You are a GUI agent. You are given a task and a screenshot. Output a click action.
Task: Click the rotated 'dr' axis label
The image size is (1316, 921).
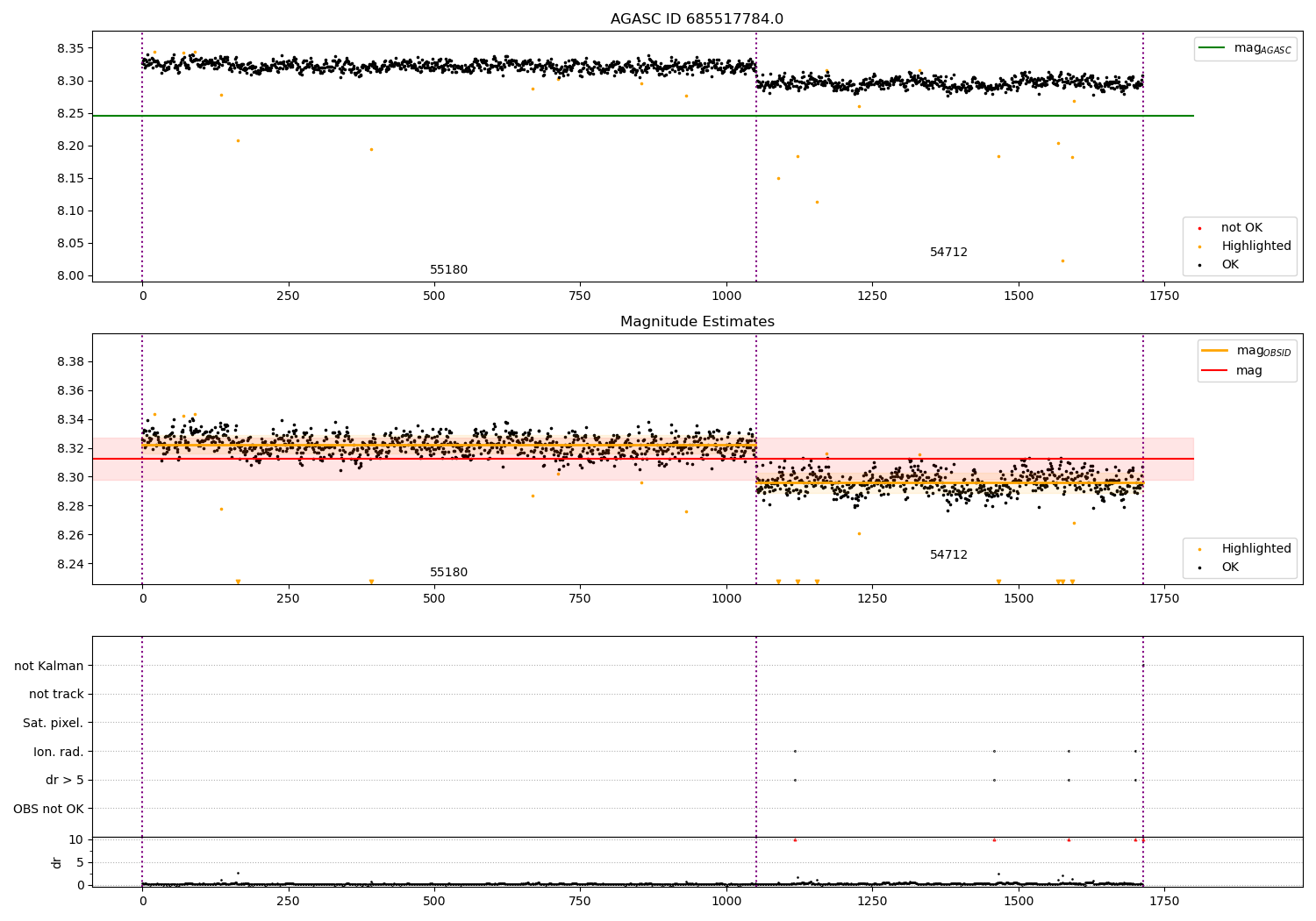57,862
